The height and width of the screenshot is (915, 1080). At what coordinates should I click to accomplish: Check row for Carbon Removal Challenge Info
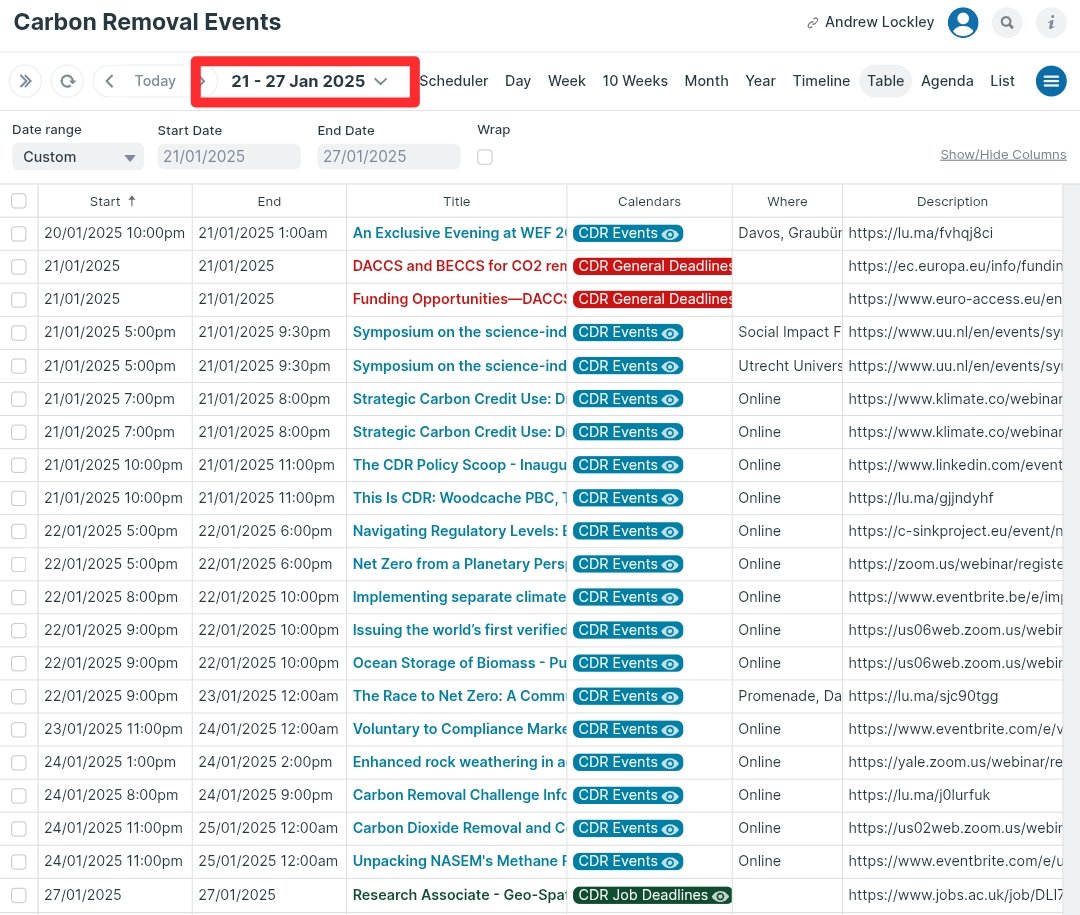[19, 796]
